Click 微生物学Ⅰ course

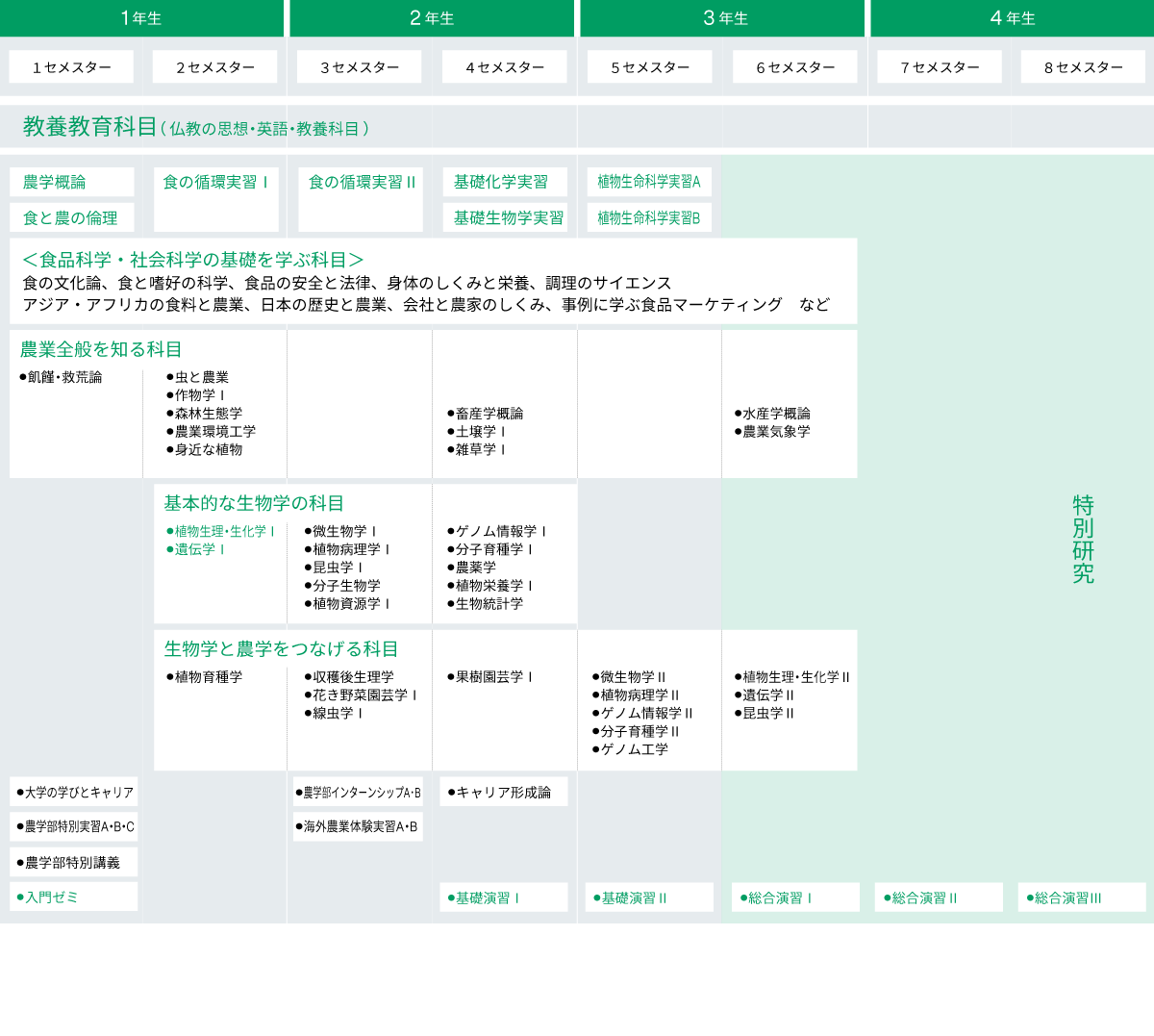click(340, 531)
